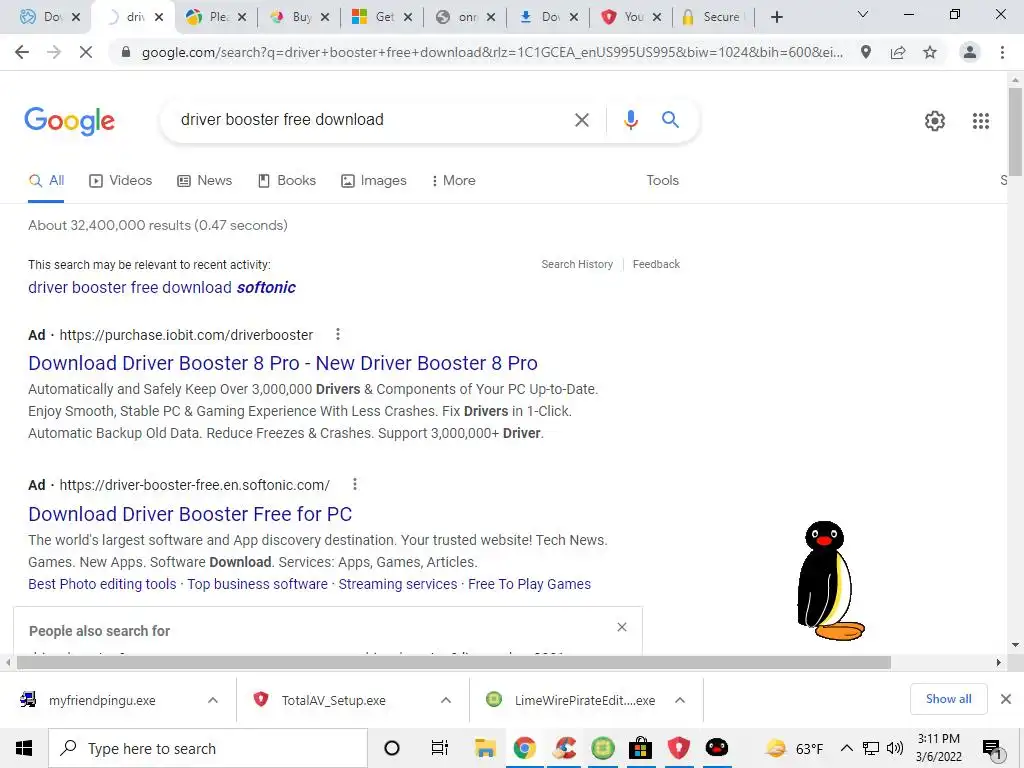This screenshot has width=1024, height=768.
Task: Open Free To Play Games sitelink
Action: pos(530,584)
